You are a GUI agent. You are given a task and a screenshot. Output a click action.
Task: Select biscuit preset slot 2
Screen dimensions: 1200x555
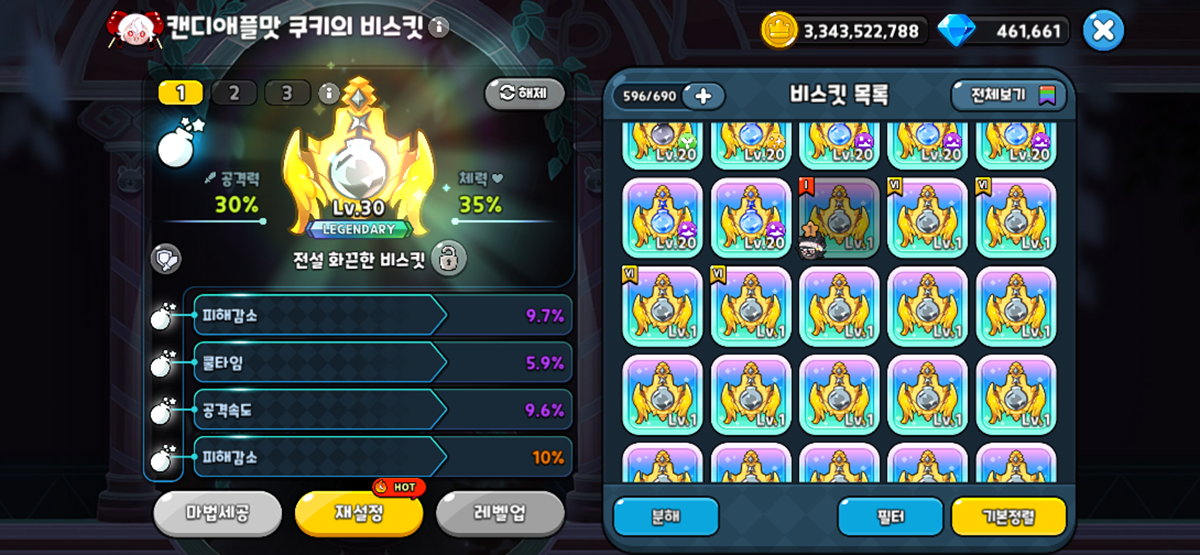(234, 93)
